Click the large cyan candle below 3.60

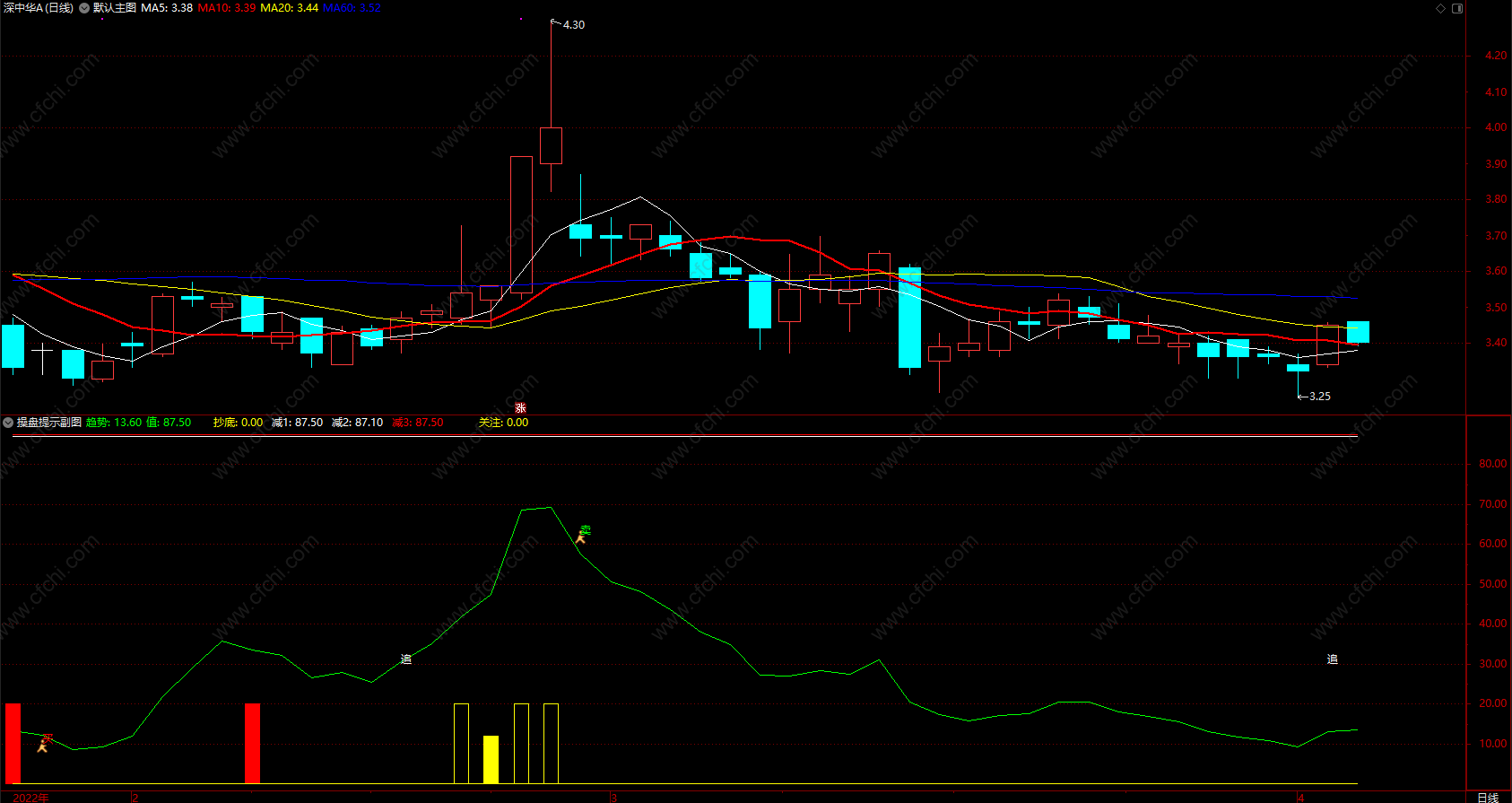tap(909, 318)
